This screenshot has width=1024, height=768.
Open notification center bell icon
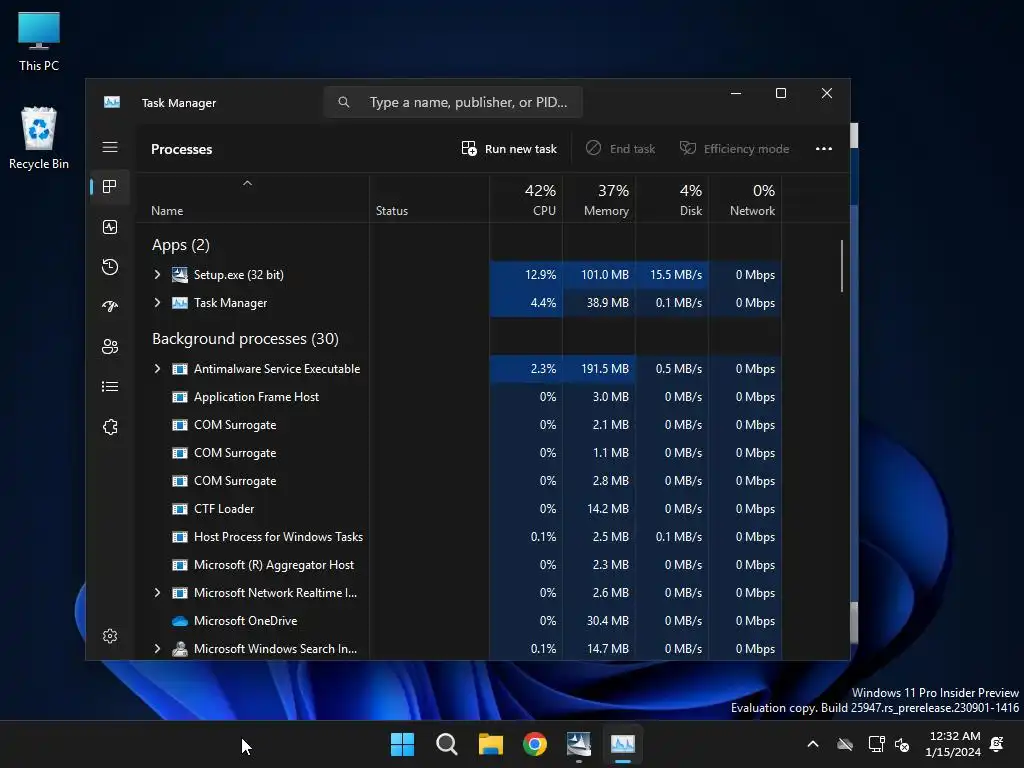[997, 744]
